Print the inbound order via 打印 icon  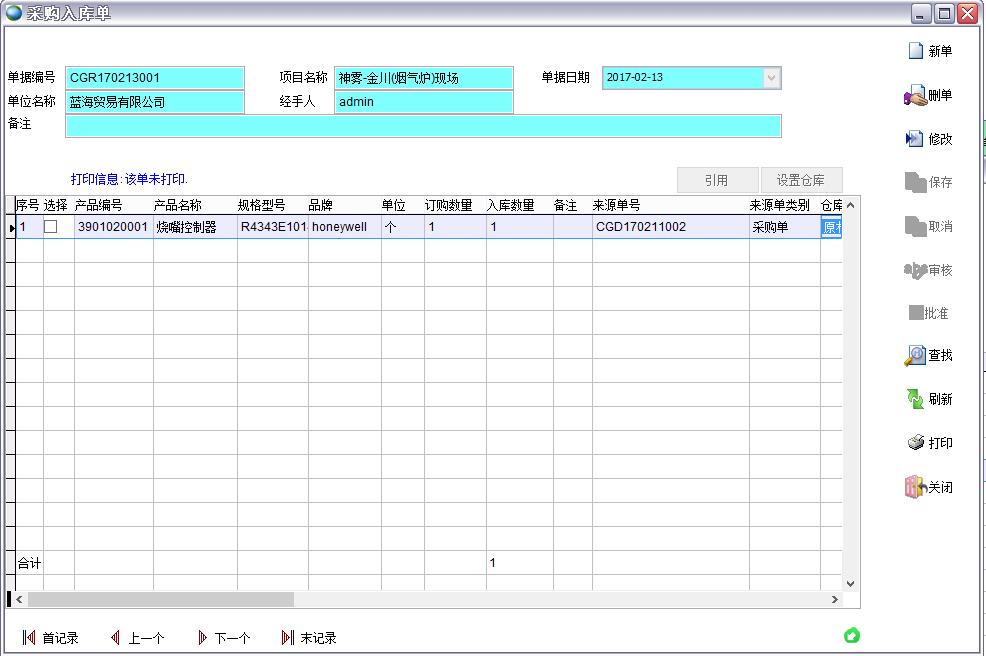click(929, 443)
